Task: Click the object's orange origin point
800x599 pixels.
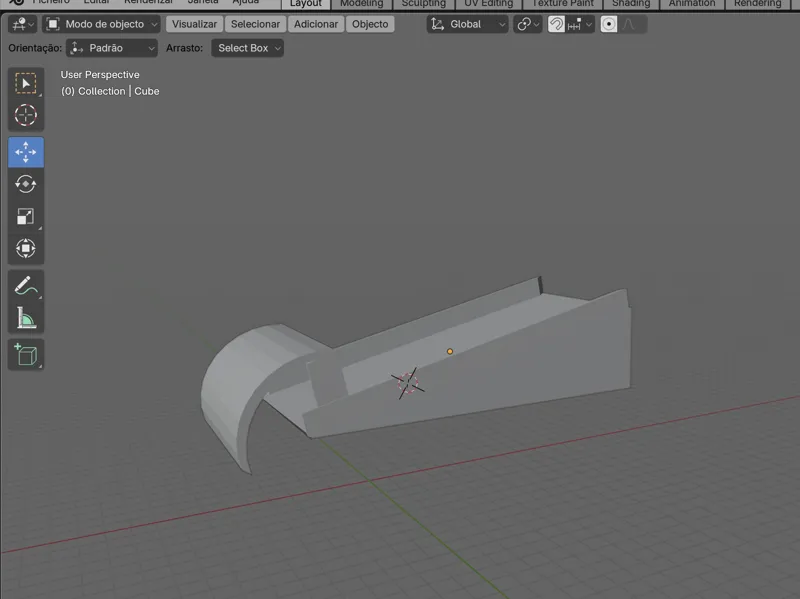Action: [449, 352]
